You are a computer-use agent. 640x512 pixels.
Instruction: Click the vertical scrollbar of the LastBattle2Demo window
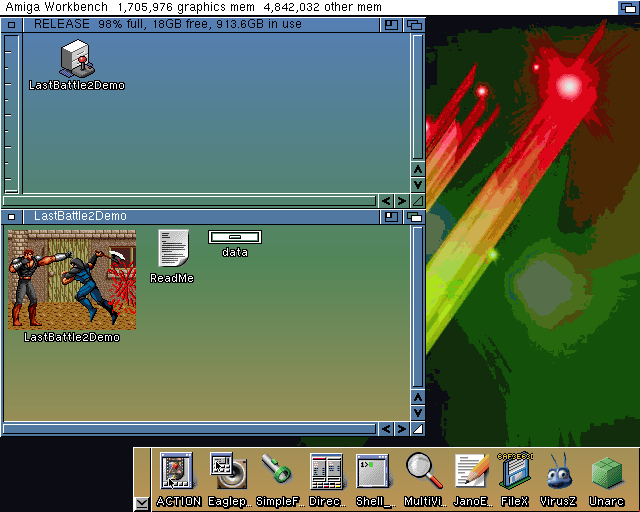click(418, 307)
